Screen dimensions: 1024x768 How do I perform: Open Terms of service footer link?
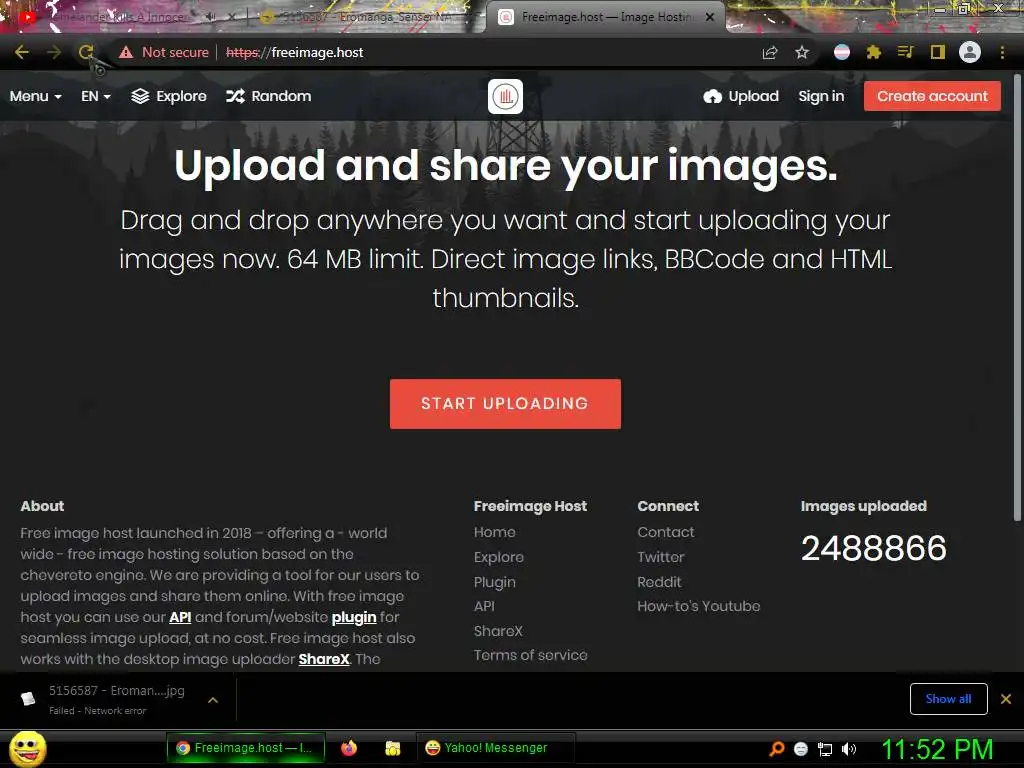(x=530, y=655)
